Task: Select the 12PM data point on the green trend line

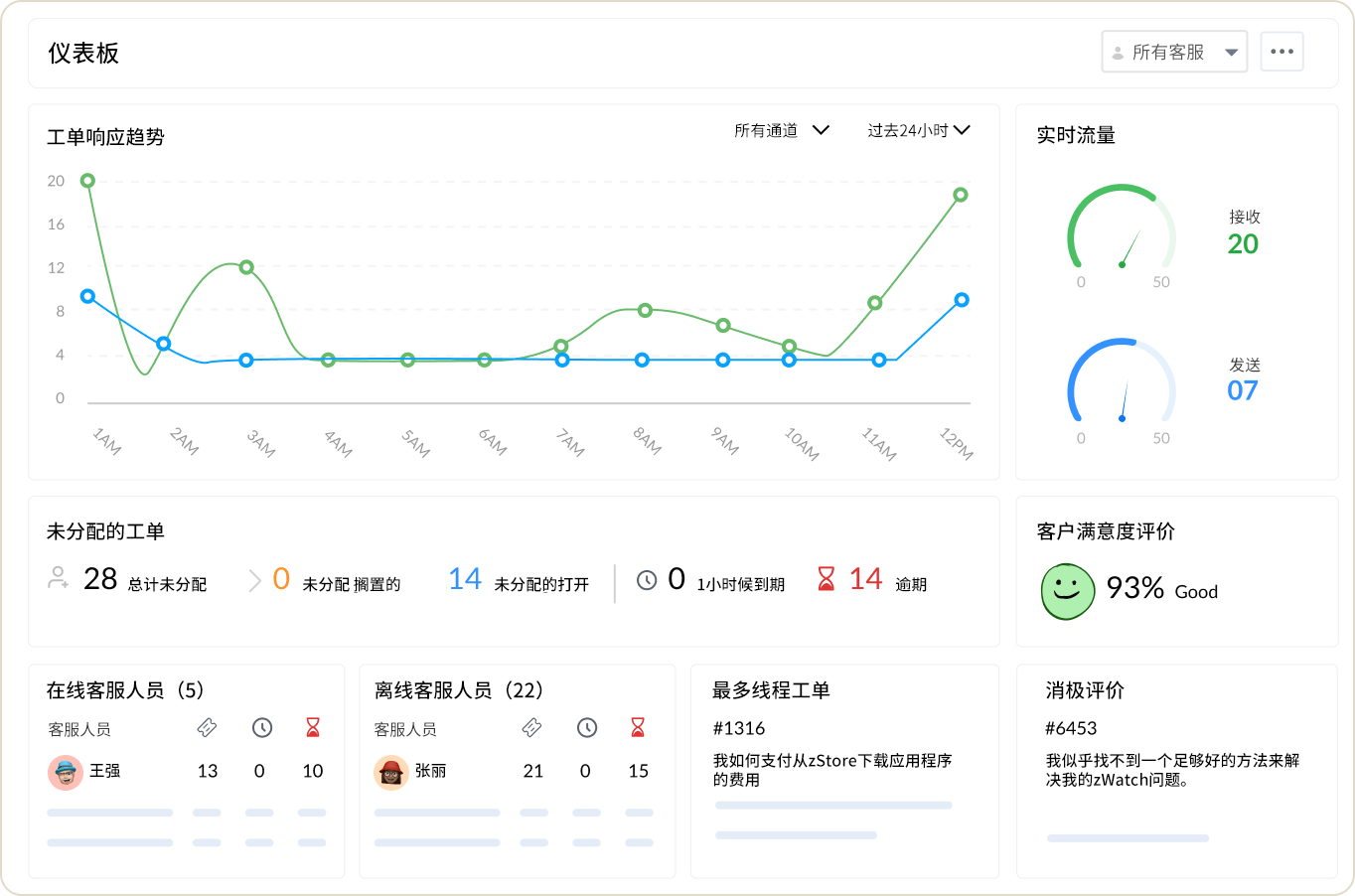Action: click(960, 195)
